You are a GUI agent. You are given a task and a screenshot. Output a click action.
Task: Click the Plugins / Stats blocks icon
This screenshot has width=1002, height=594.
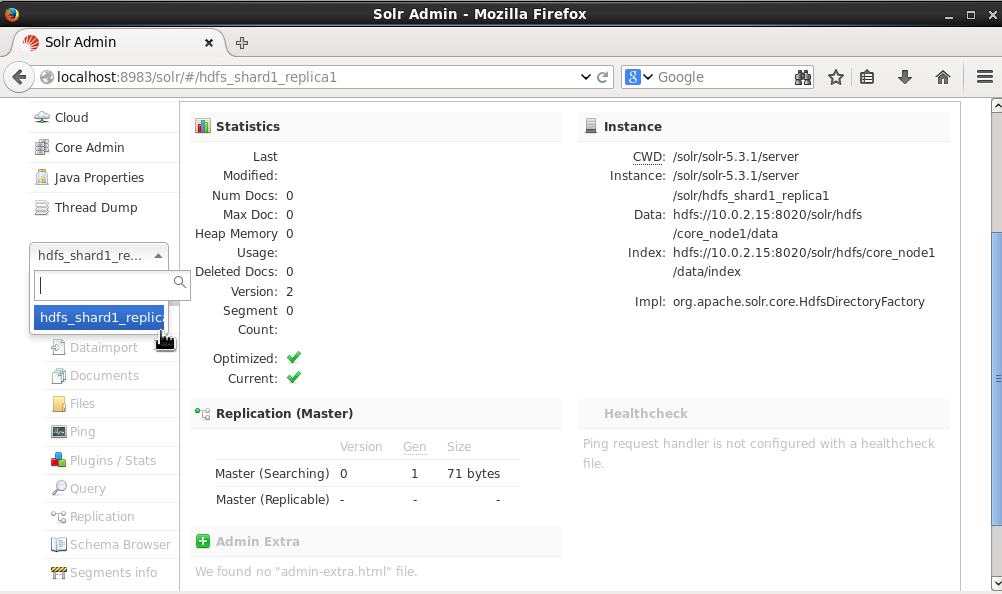(58, 460)
